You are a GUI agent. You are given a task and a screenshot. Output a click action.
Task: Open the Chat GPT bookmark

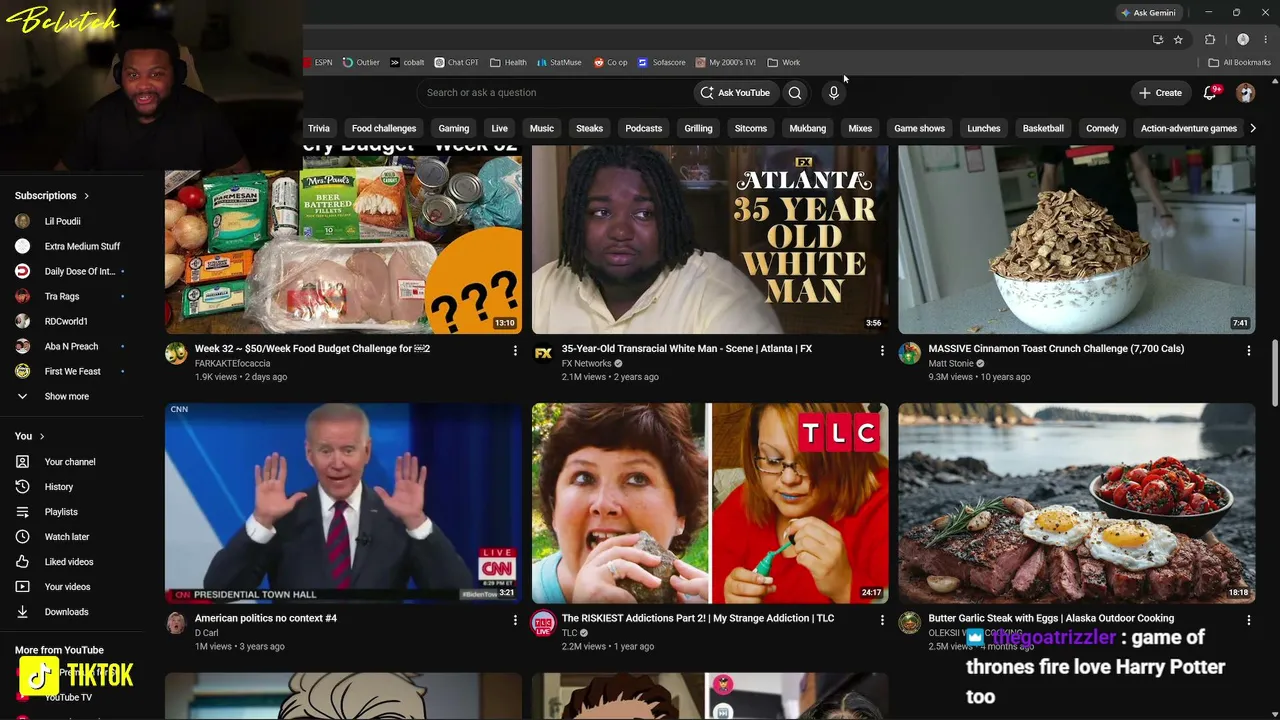[456, 62]
